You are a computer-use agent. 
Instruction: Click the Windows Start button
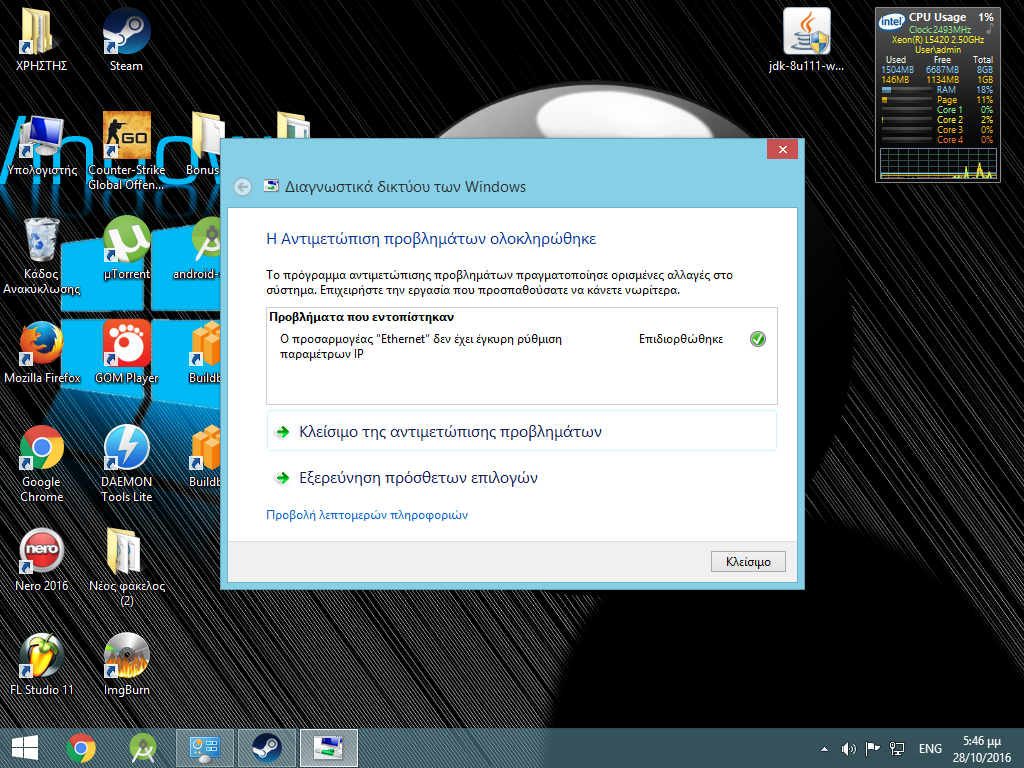(x=24, y=747)
